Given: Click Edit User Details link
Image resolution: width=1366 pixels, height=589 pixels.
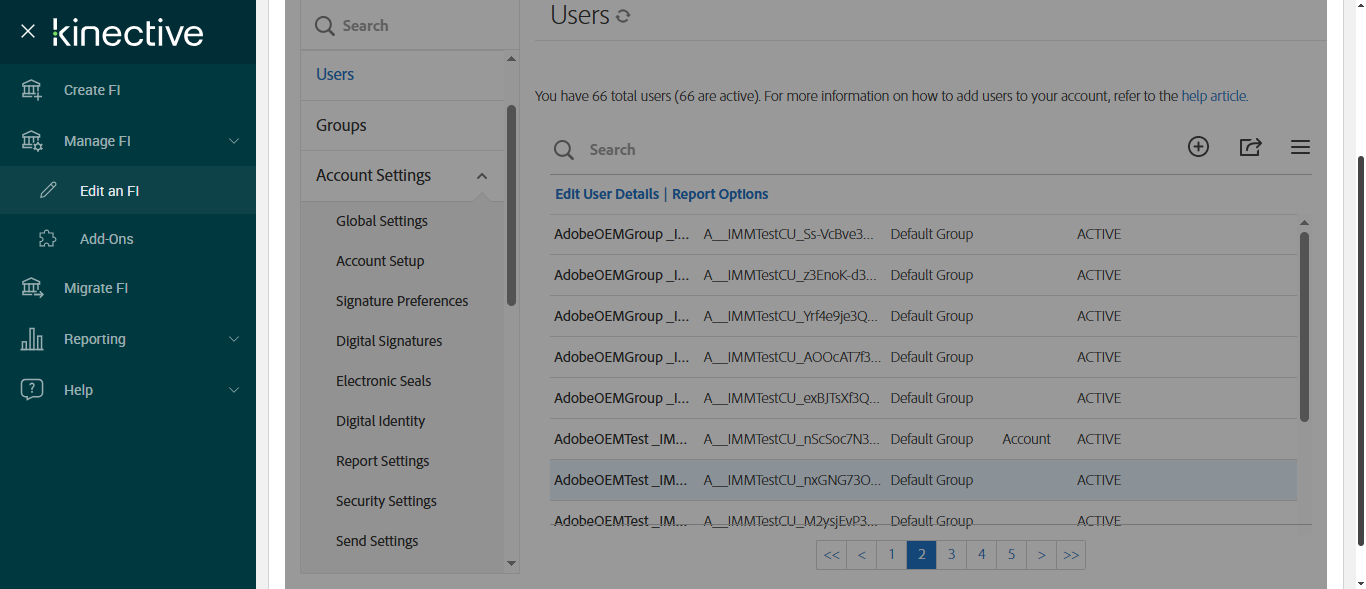Looking at the screenshot, I should point(607,194).
